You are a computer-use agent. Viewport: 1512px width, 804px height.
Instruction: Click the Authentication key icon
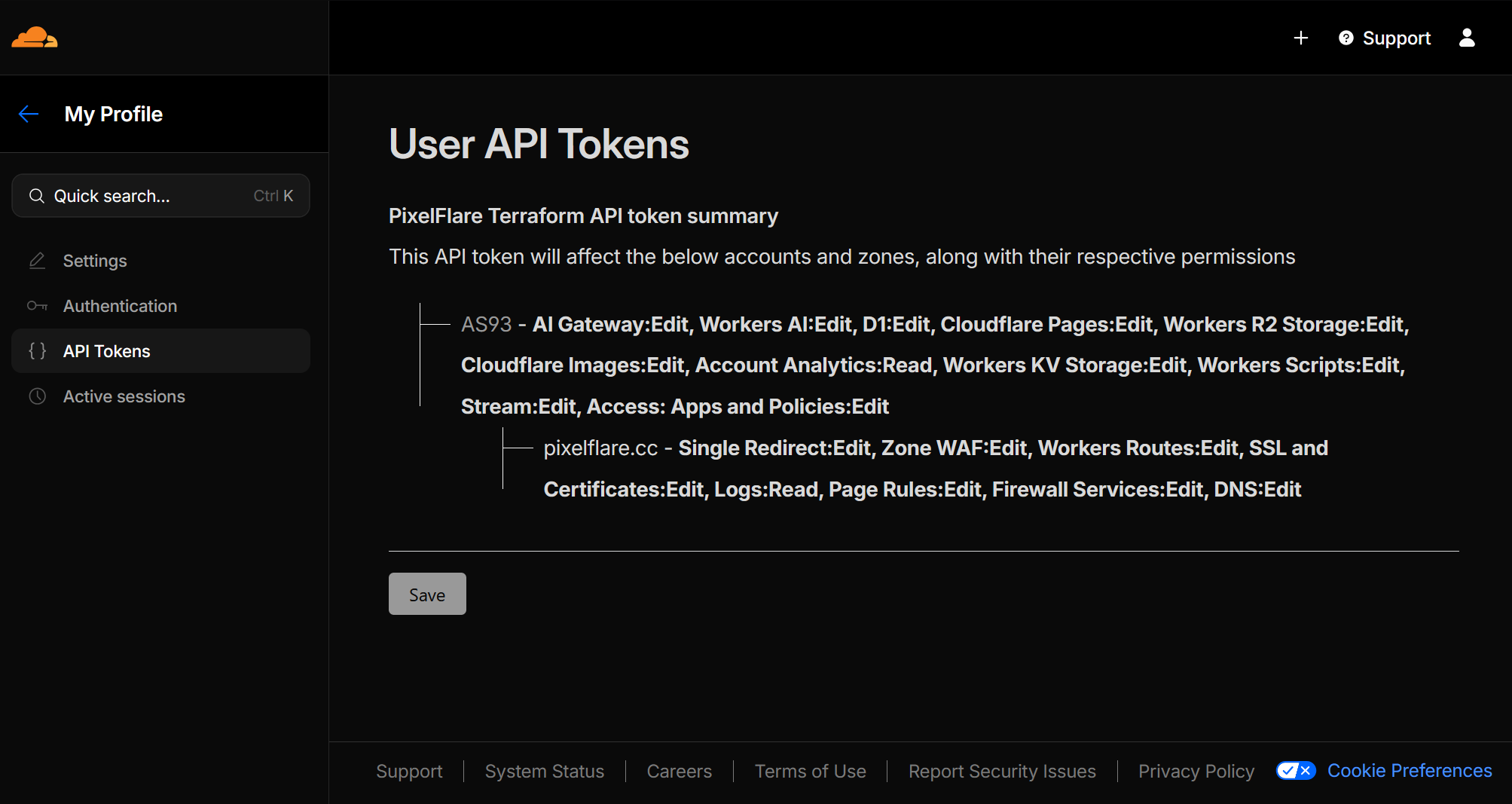click(36, 306)
